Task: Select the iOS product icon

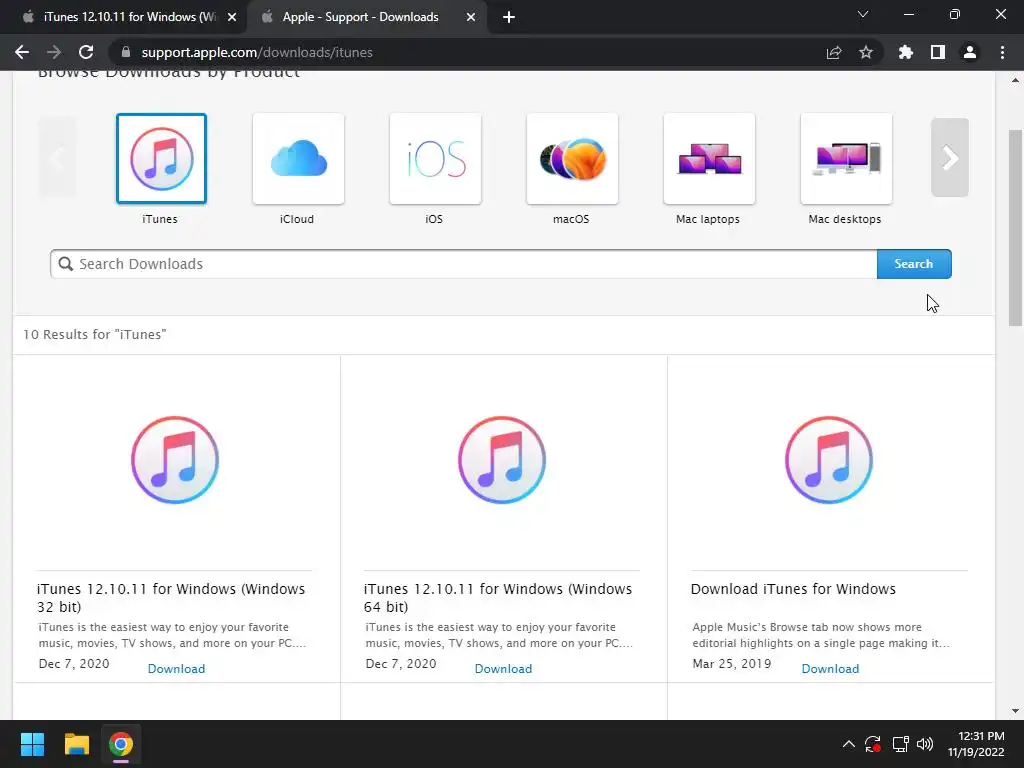Action: tap(436, 159)
